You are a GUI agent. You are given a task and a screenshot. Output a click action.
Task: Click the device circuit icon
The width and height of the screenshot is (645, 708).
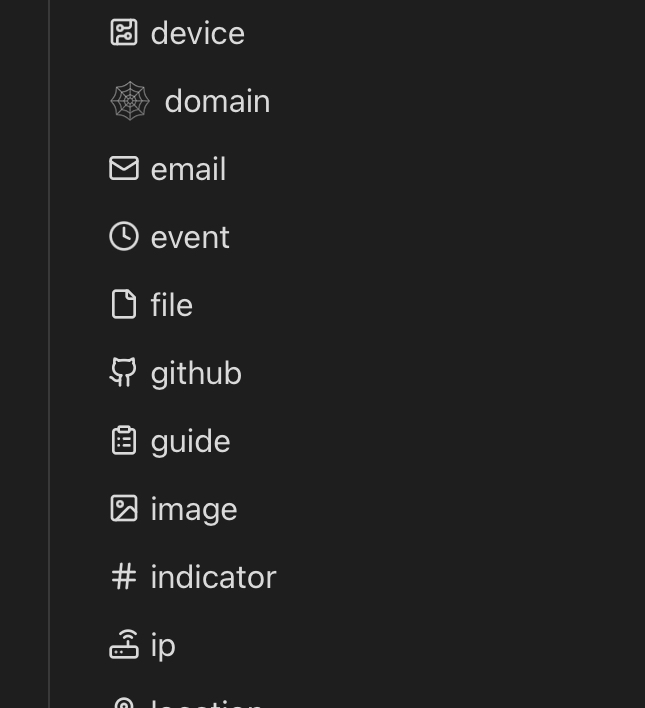124,33
